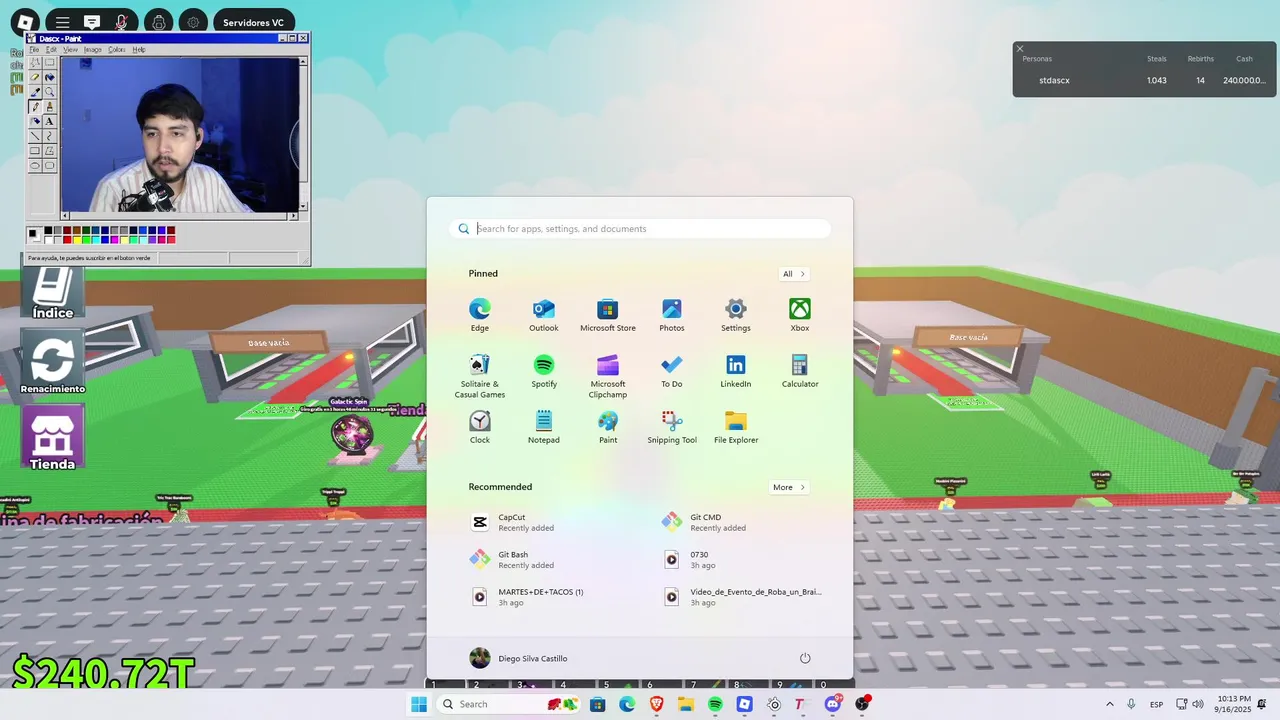Open the Roblox settings gear
This screenshot has width=1280, height=720.
193,22
